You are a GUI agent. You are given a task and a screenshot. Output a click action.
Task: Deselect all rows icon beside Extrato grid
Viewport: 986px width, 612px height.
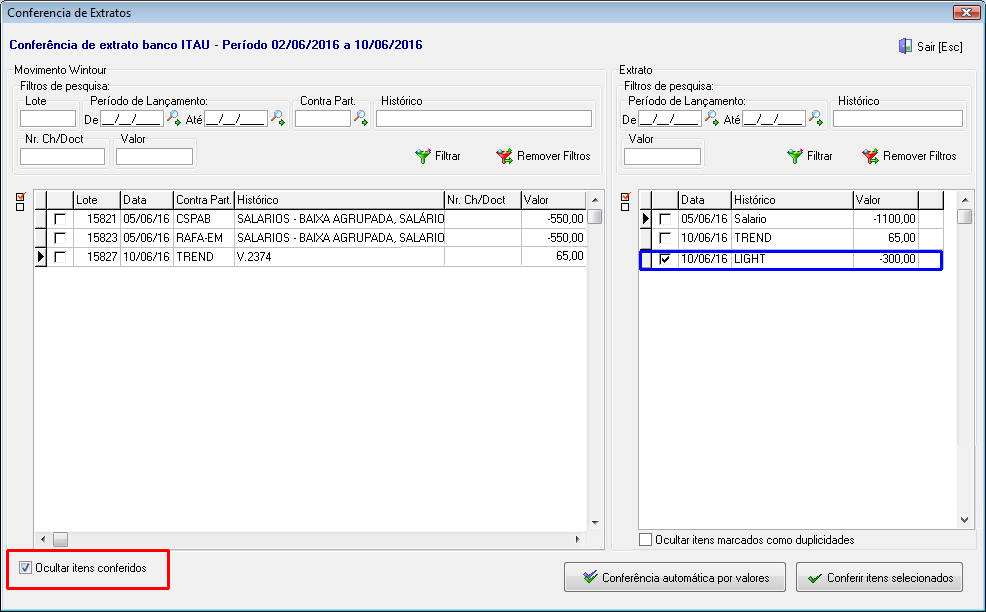point(625,207)
